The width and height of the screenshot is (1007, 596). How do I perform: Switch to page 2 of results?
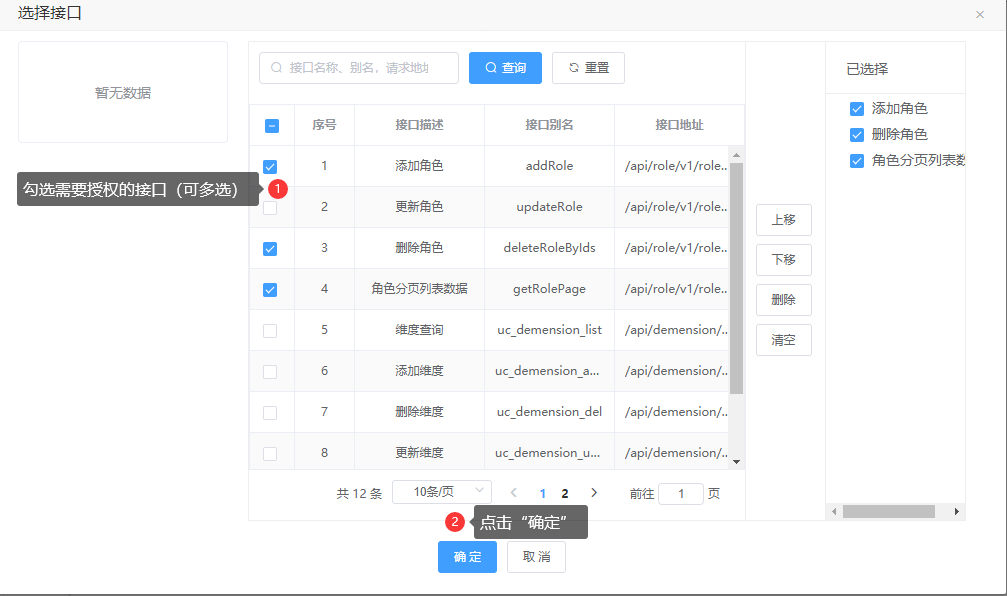[565, 493]
